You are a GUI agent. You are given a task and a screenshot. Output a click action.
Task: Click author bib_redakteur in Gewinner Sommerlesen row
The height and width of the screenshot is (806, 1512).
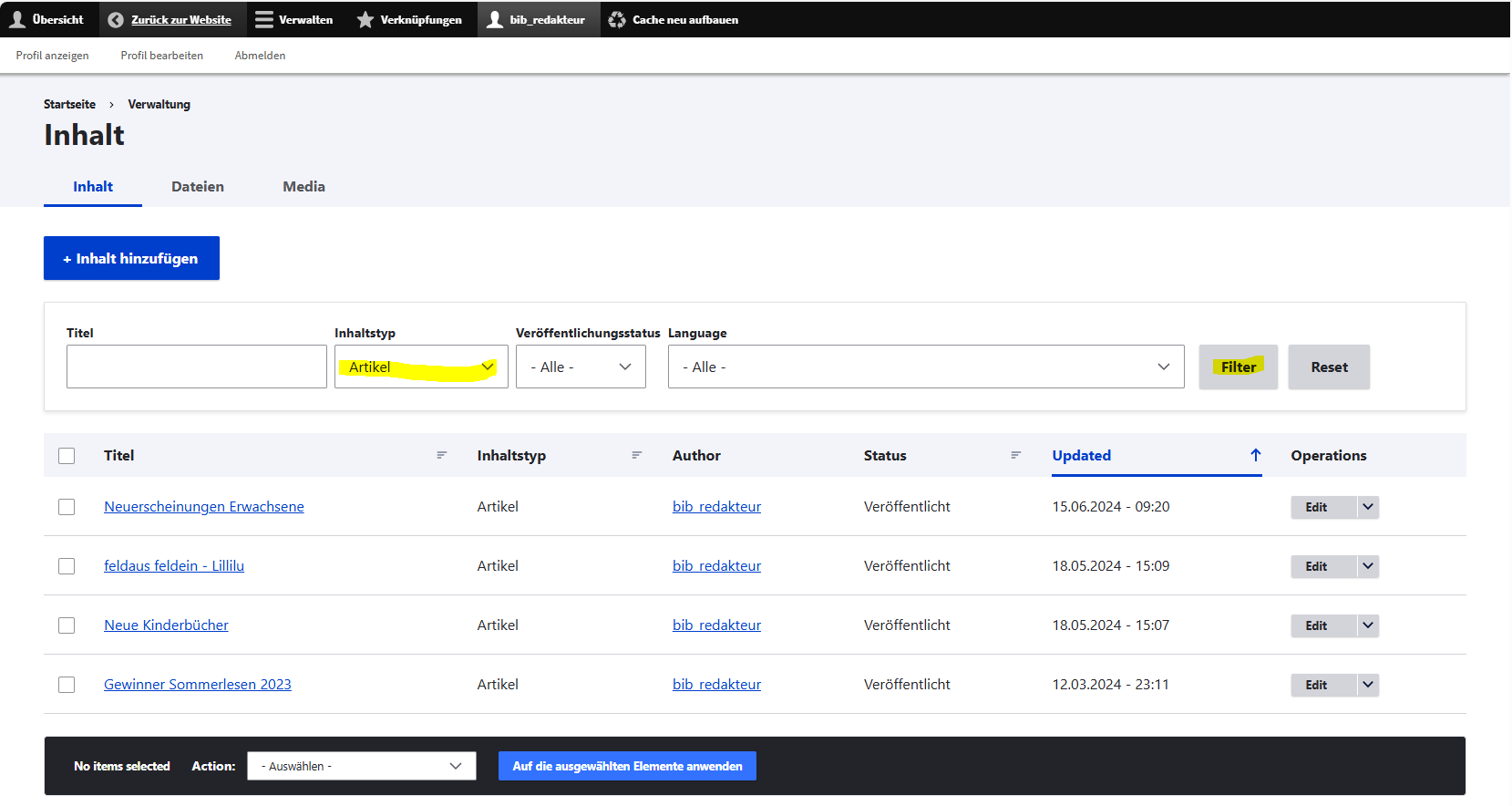point(716,685)
